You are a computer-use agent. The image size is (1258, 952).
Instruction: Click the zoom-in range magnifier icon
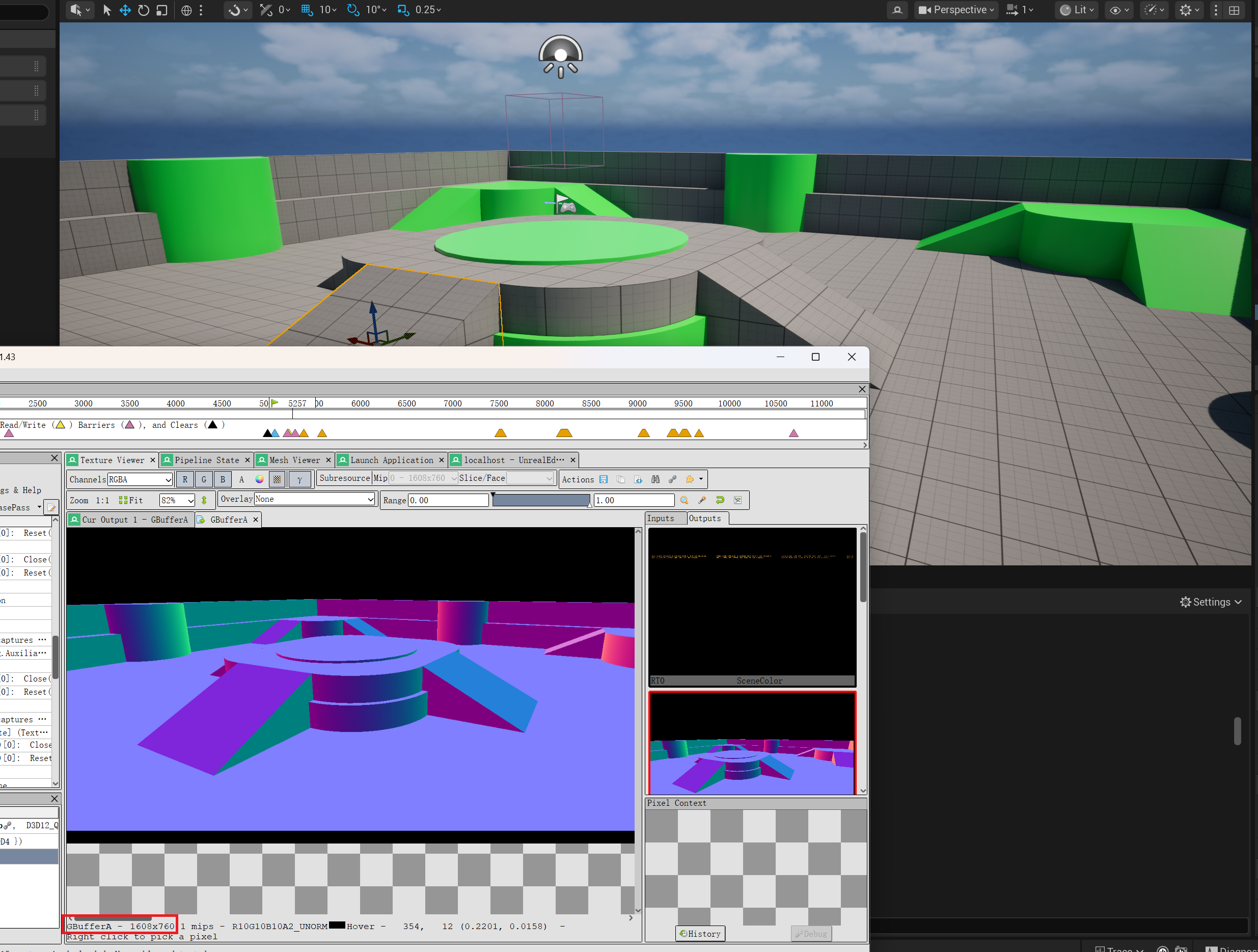684,500
